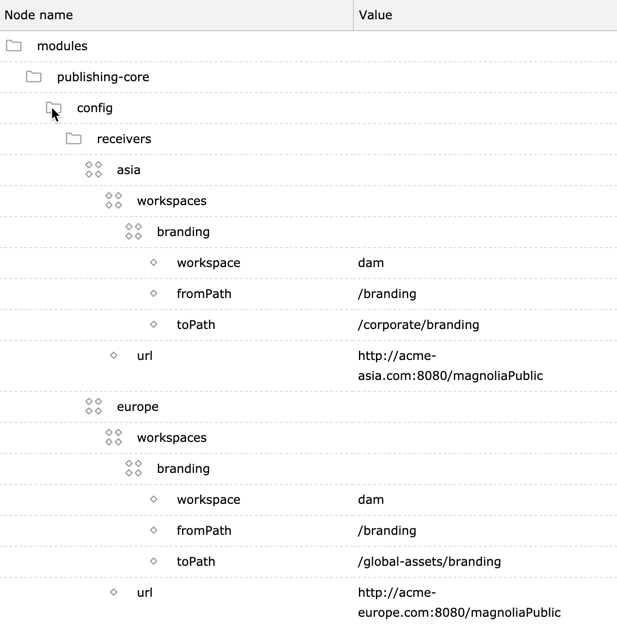Viewport: 617px width, 628px height.
Task: Select the asia receiver node
Action: tap(129, 170)
